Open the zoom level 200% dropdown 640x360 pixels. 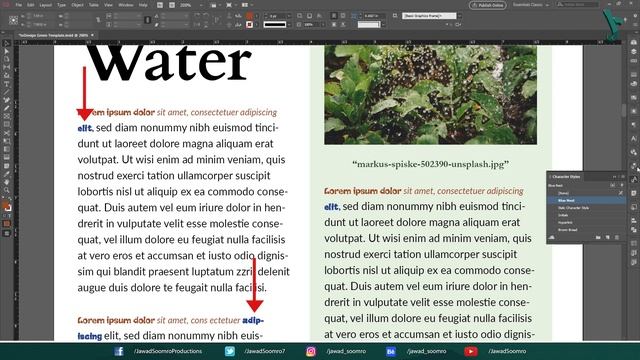pyautogui.click(x=201, y=5)
